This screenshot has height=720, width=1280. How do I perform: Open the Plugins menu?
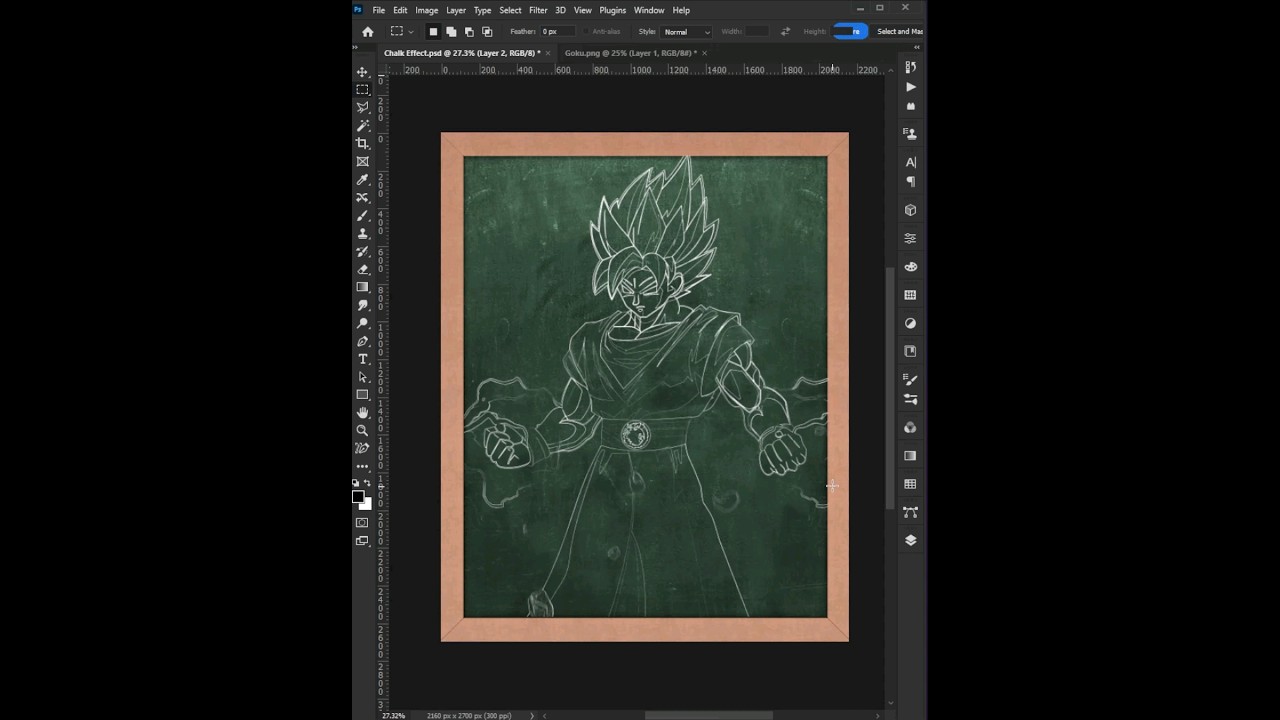tap(613, 10)
